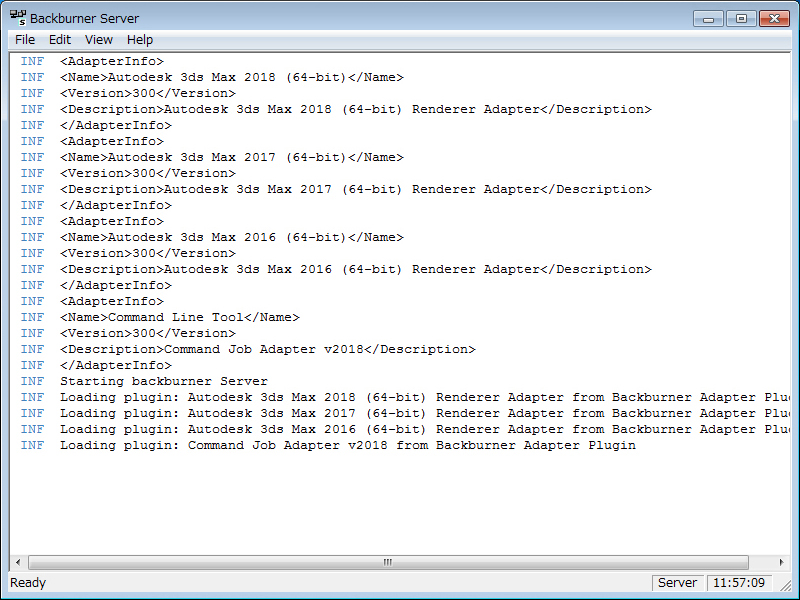Close the Backburner Server window
Screen dimensions: 800x600
click(x=774, y=19)
